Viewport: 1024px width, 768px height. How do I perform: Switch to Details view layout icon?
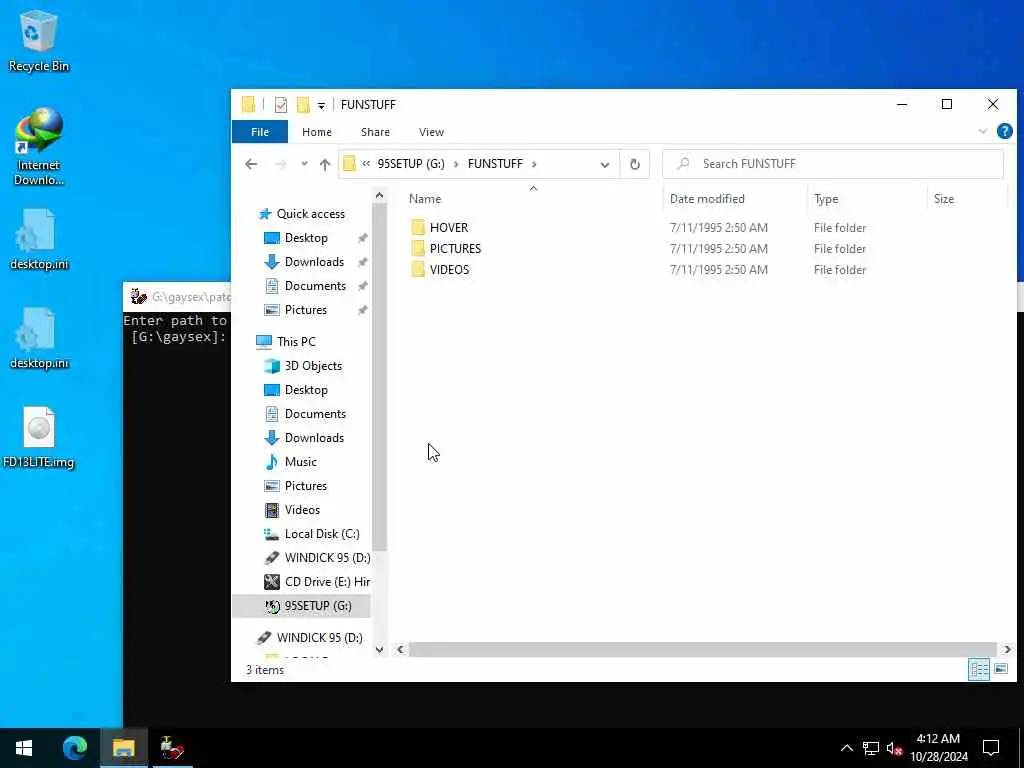pos(978,669)
